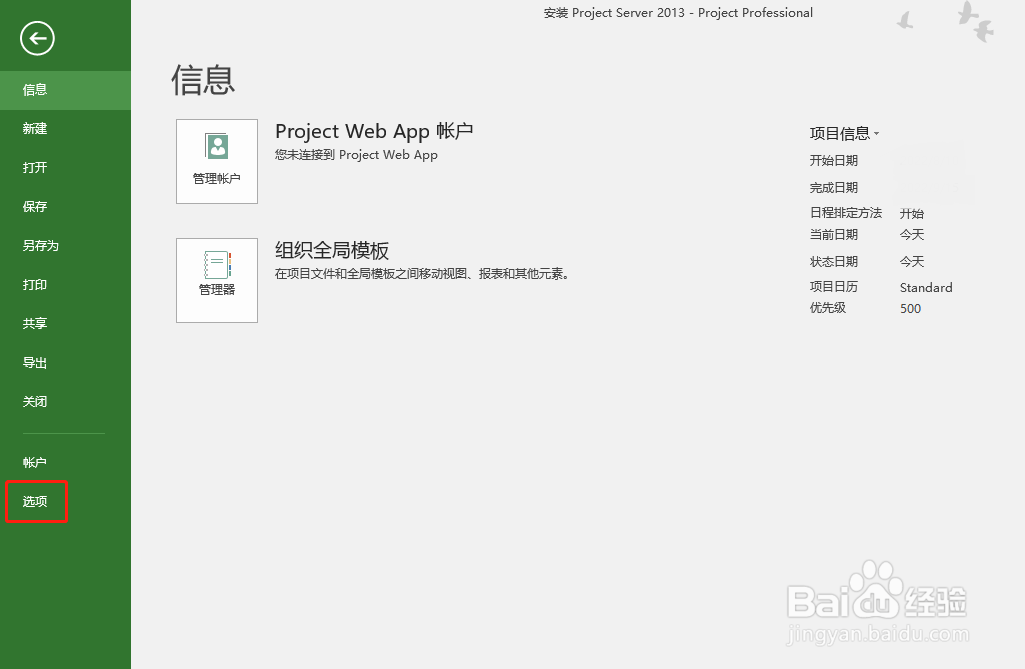Click the 组织全局模板 heading

332,250
